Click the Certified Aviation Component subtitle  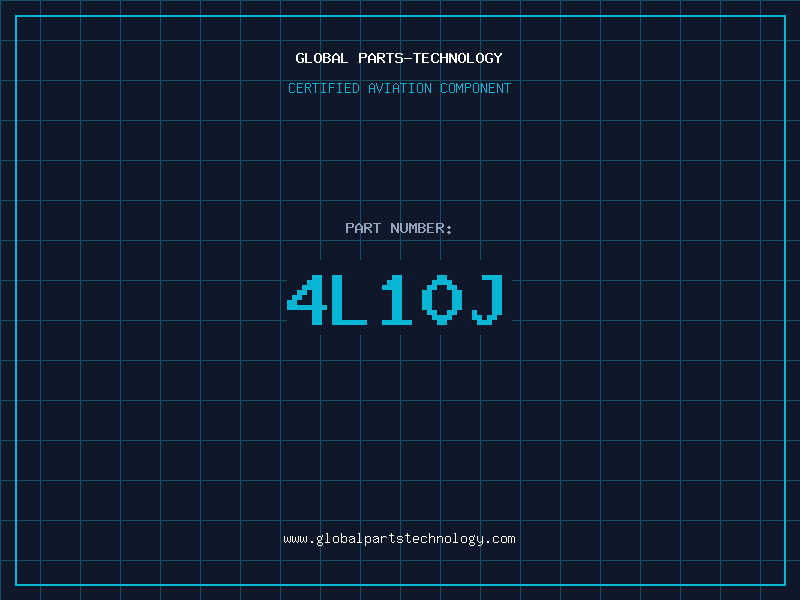click(x=399, y=88)
